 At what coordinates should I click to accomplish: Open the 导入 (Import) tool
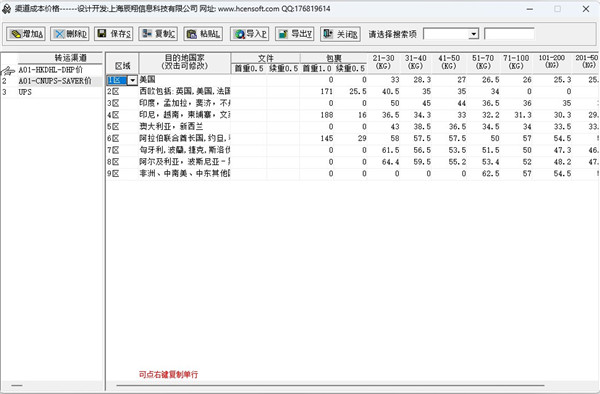pyautogui.click(x=249, y=34)
